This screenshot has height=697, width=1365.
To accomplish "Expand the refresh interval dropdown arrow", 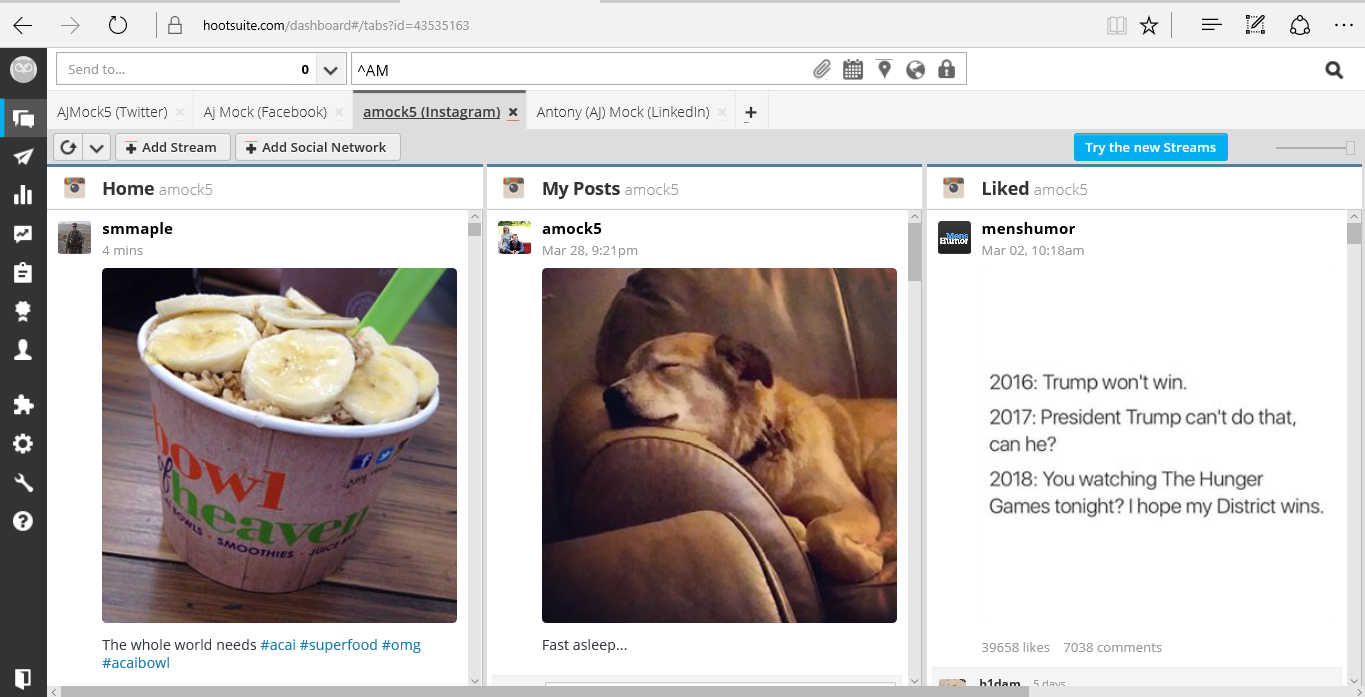I will tap(96, 148).
